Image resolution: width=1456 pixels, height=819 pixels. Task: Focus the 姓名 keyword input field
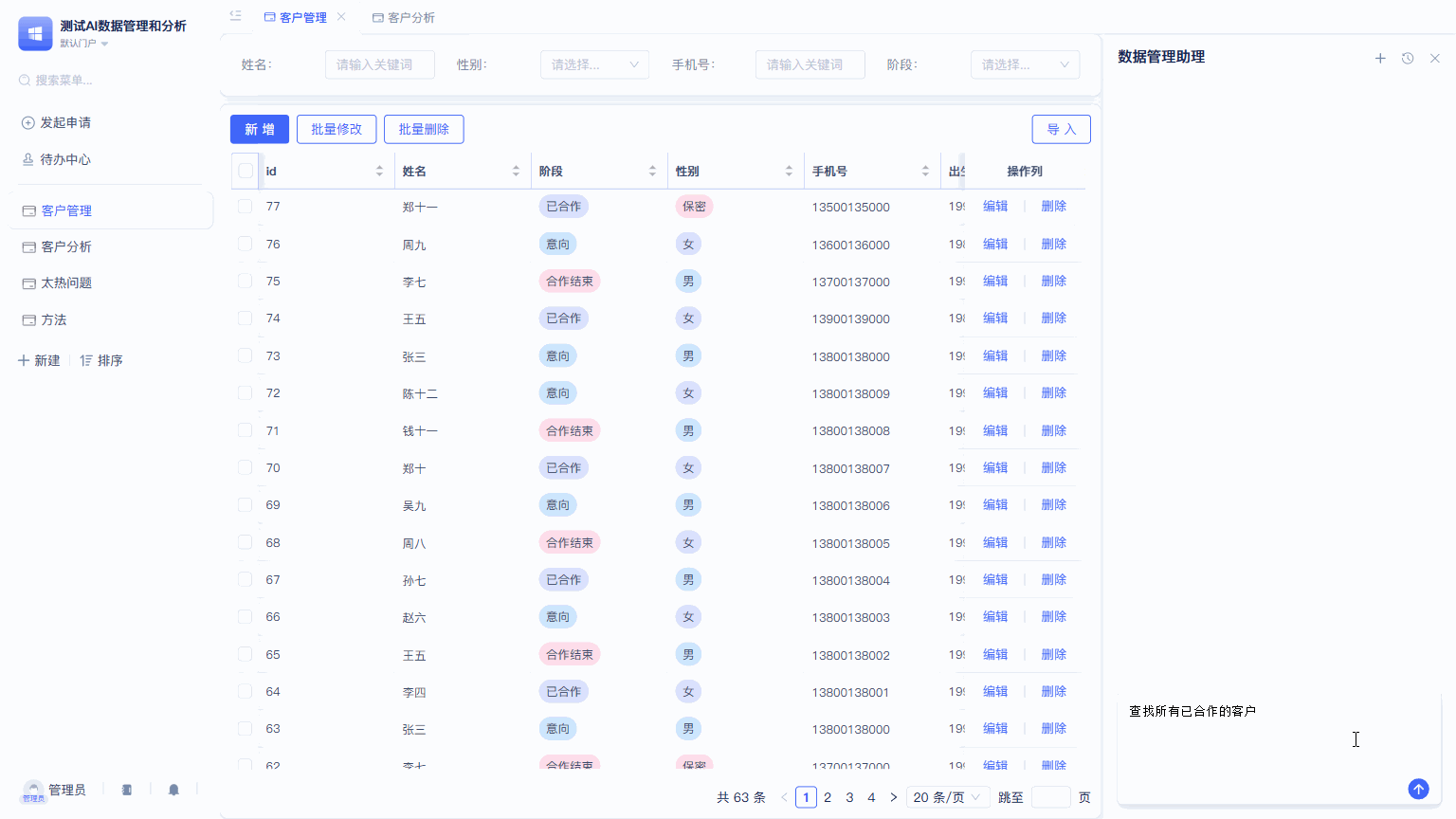(379, 64)
